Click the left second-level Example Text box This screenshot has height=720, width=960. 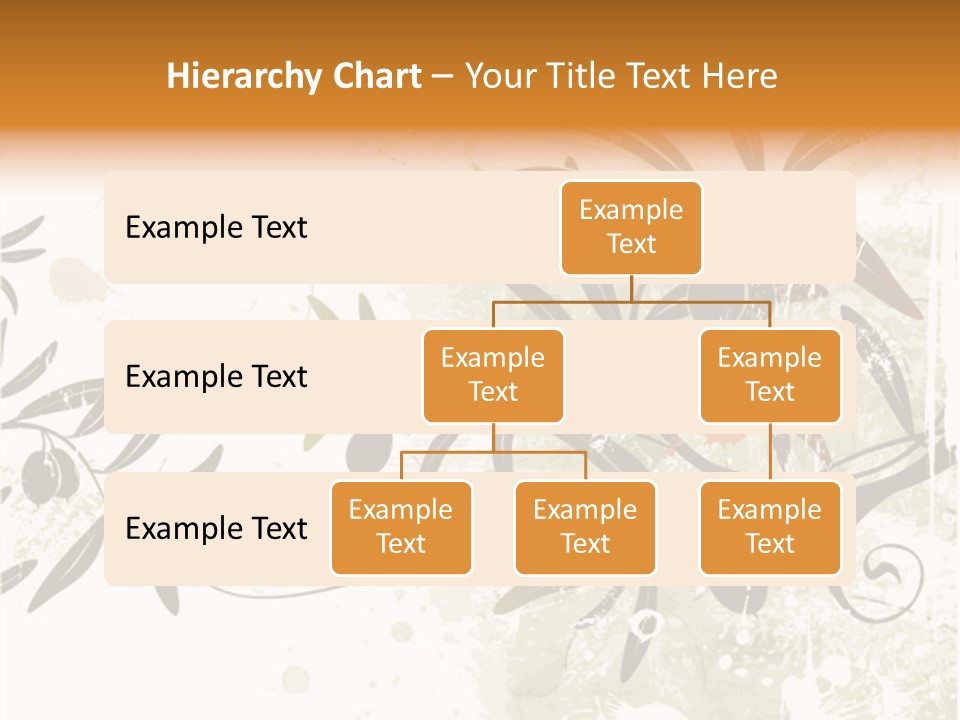click(x=493, y=375)
